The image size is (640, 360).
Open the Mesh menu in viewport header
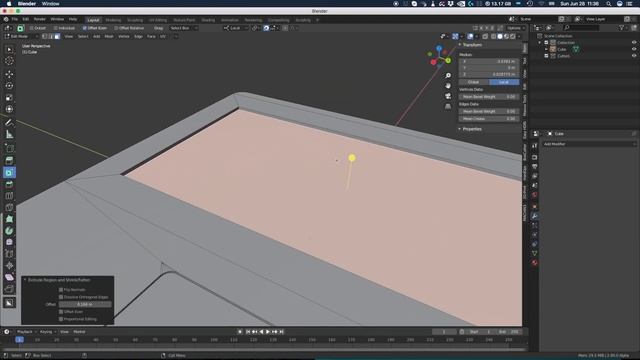[x=109, y=36]
